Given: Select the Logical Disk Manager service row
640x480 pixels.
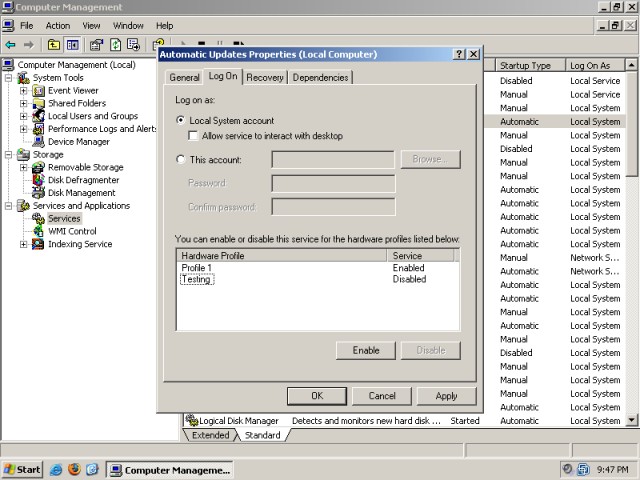Looking at the screenshot, I should (404, 420).
